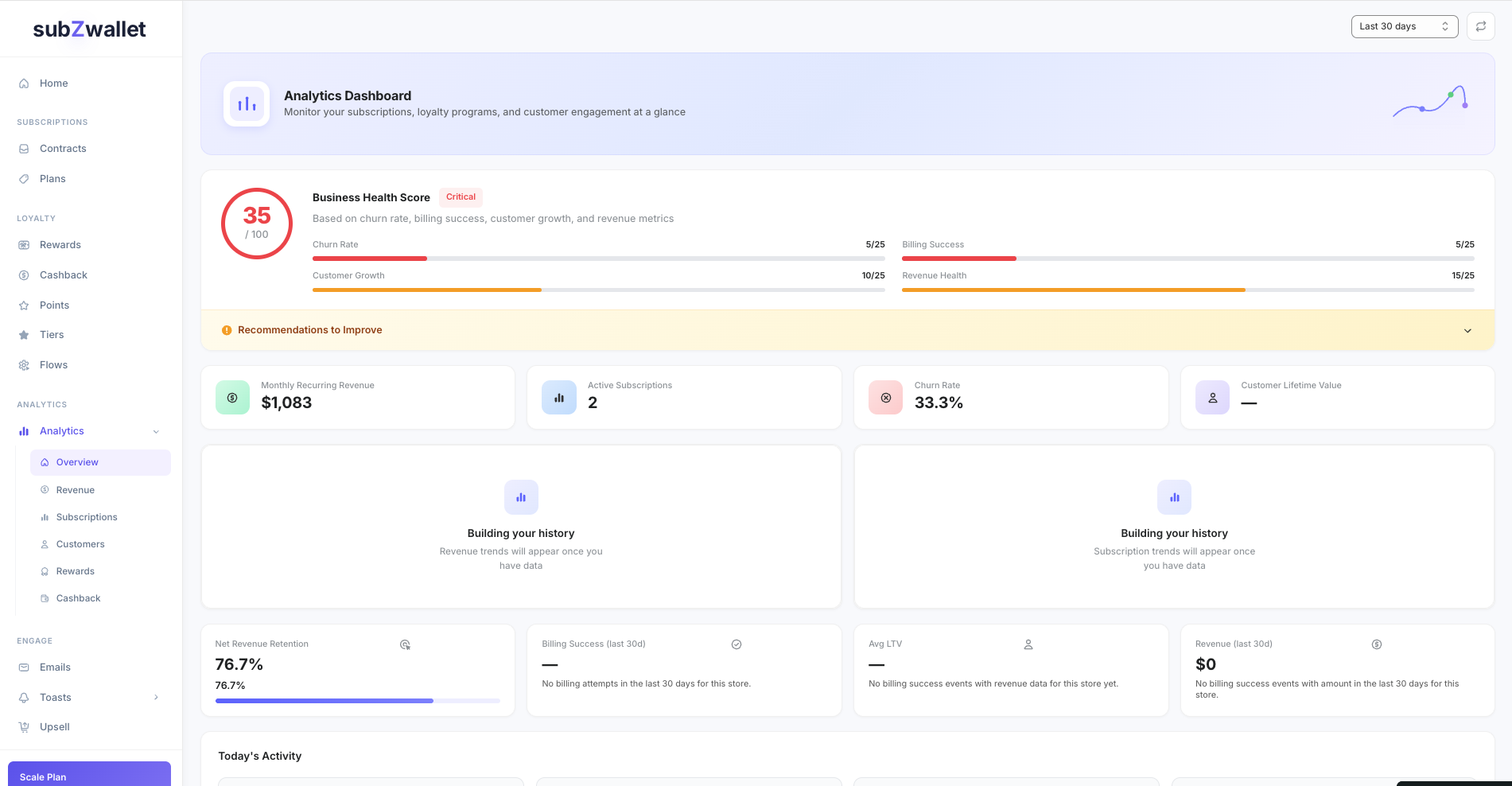Image resolution: width=1512 pixels, height=786 pixels.
Task: Click the subscription Building your history chart icon
Action: (x=1175, y=497)
